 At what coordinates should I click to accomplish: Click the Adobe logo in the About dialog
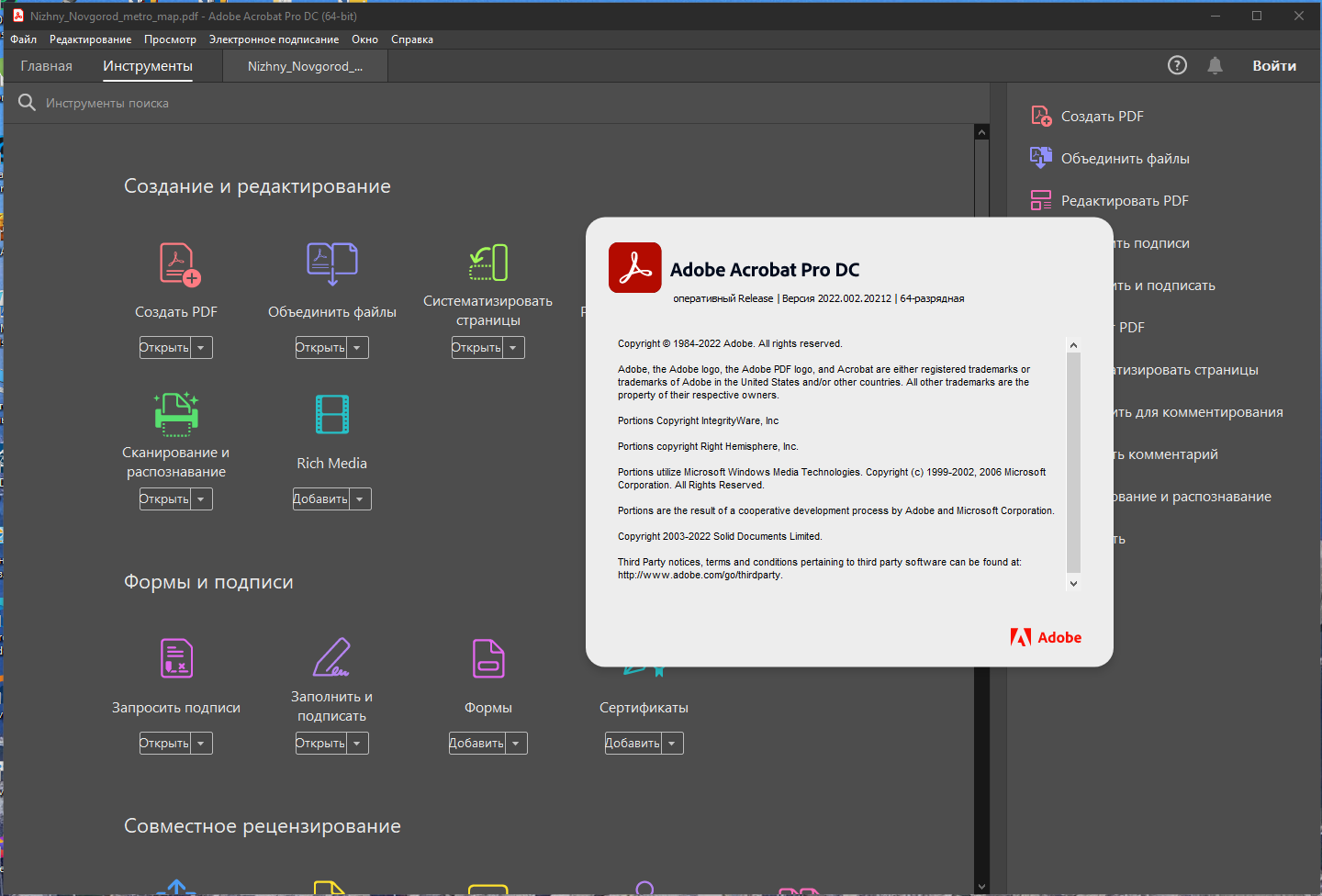pos(1046,637)
